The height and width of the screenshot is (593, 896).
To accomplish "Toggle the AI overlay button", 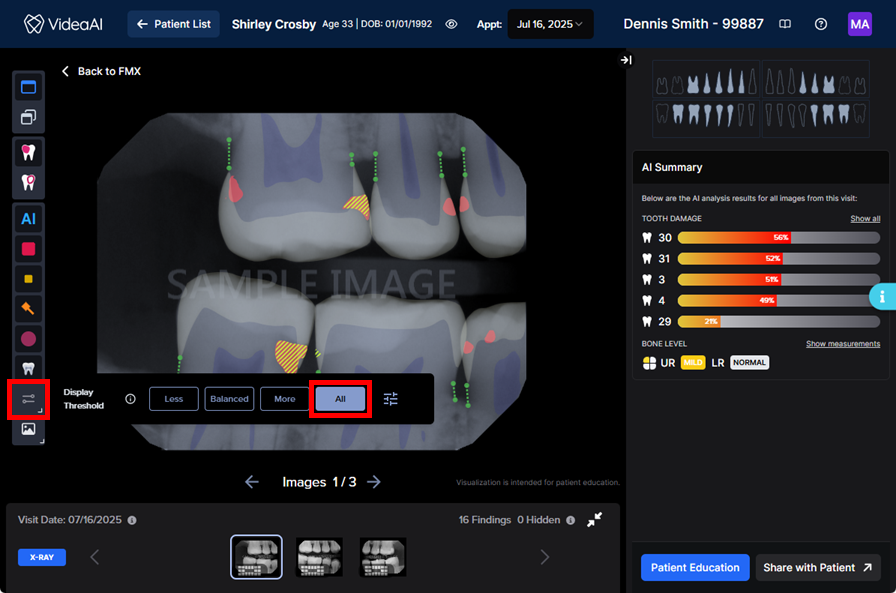I will (28, 218).
